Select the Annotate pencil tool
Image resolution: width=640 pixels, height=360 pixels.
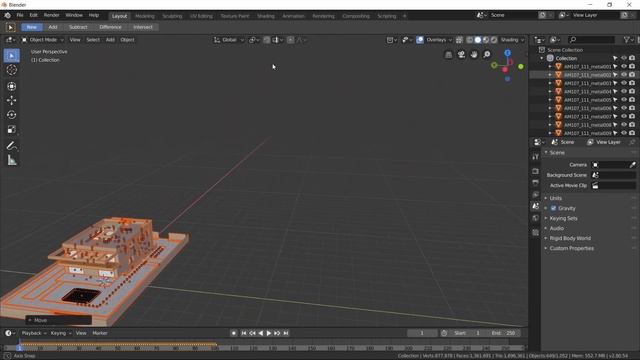(x=11, y=146)
